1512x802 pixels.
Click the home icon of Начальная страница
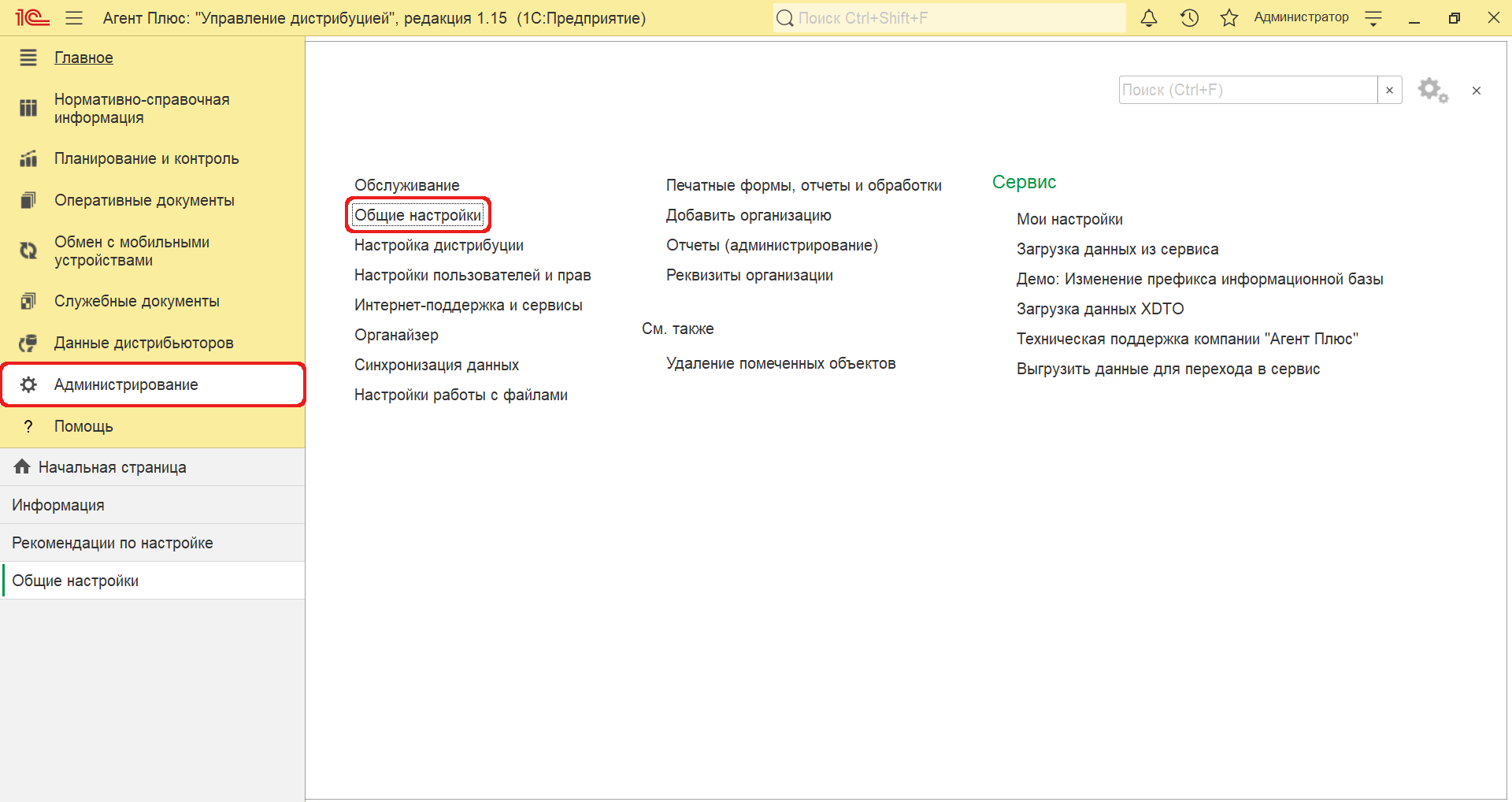click(x=22, y=466)
